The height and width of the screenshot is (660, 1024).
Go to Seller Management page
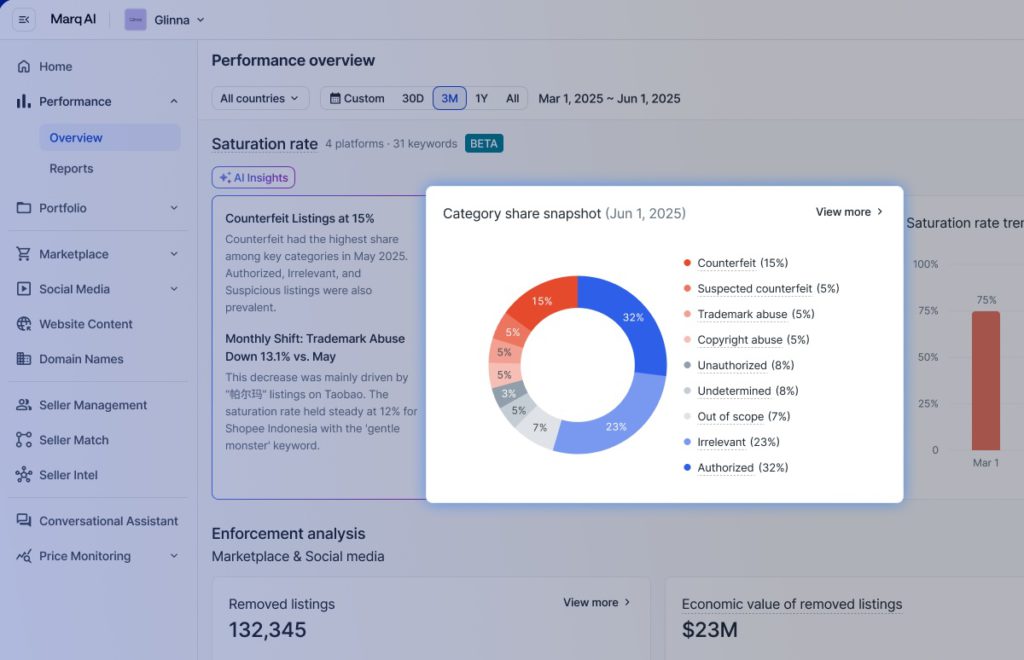(93, 405)
